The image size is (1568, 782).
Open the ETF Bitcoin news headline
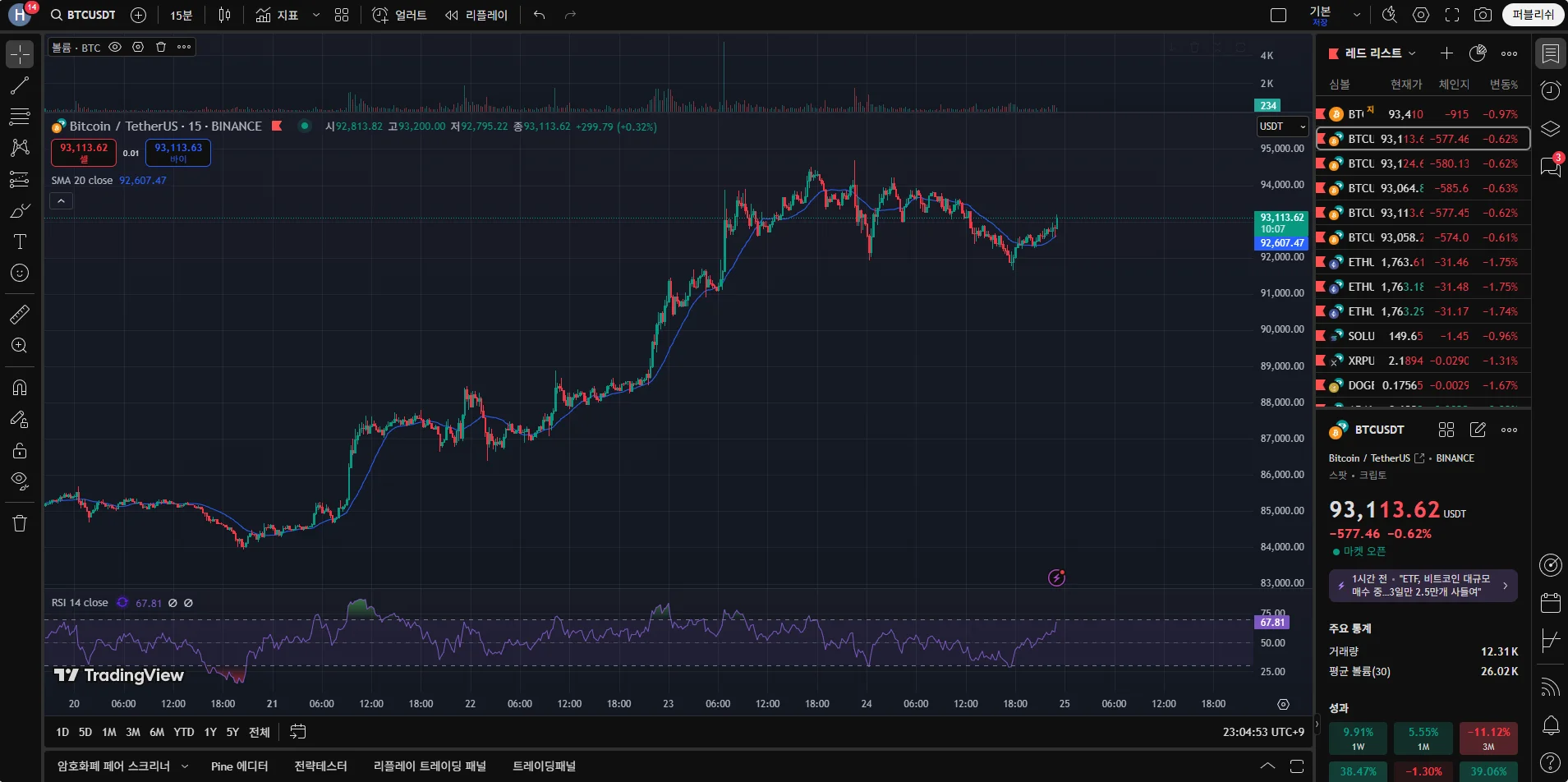click(1423, 586)
